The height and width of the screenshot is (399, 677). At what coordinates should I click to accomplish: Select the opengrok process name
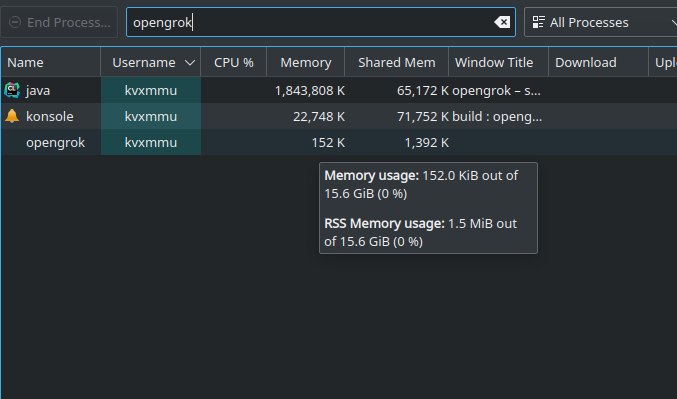click(x=56, y=142)
